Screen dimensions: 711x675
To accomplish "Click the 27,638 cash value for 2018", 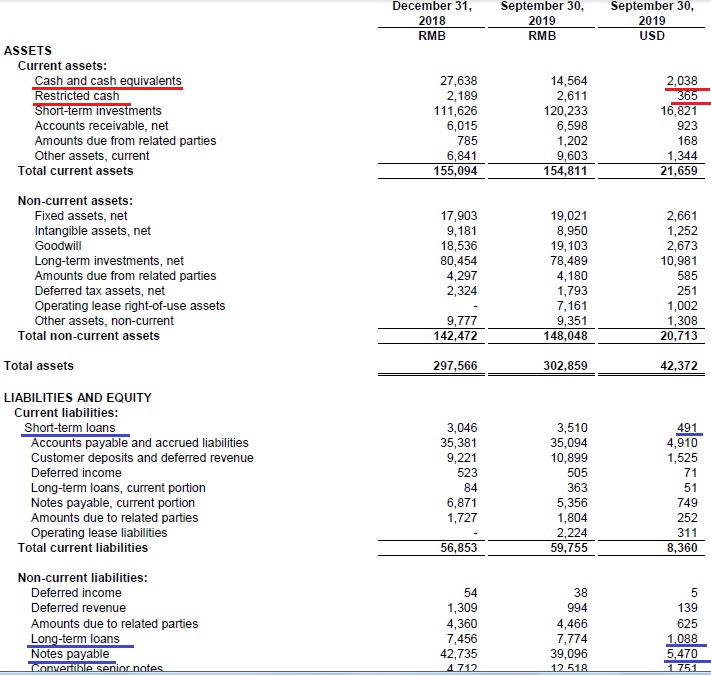I will pyautogui.click(x=459, y=81).
